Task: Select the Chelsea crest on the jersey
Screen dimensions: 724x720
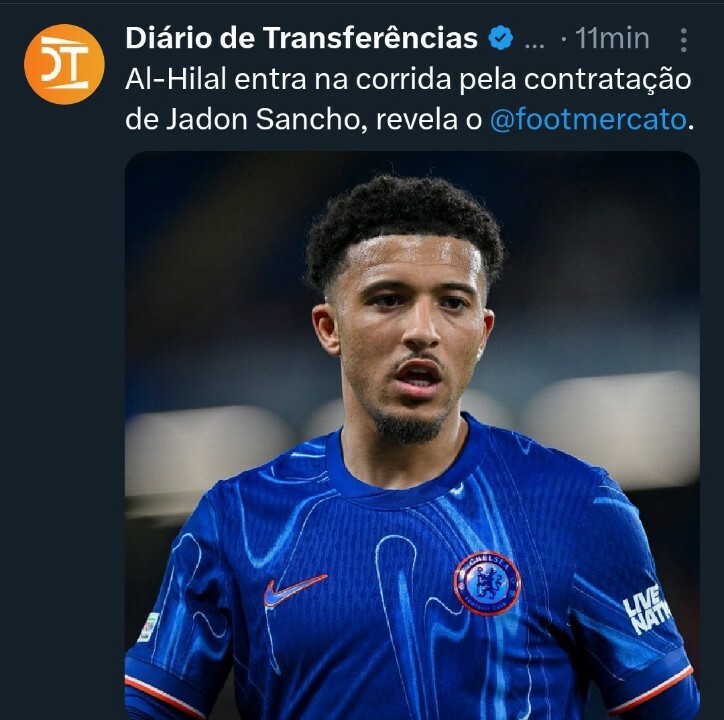Action: (x=487, y=583)
